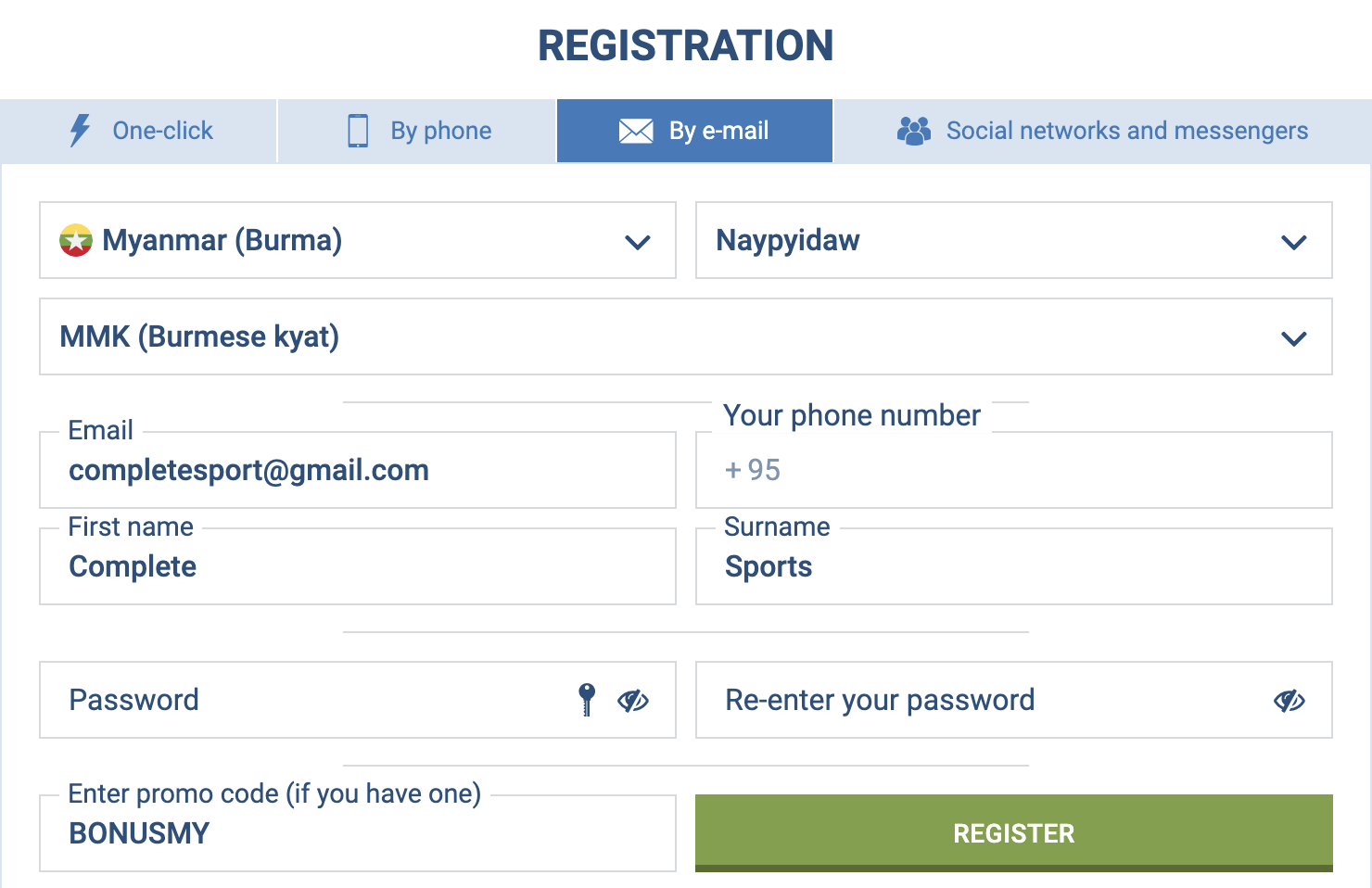The width and height of the screenshot is (1372, 888).
Task: Click the social networks people icon
Action: click(913, 131)
